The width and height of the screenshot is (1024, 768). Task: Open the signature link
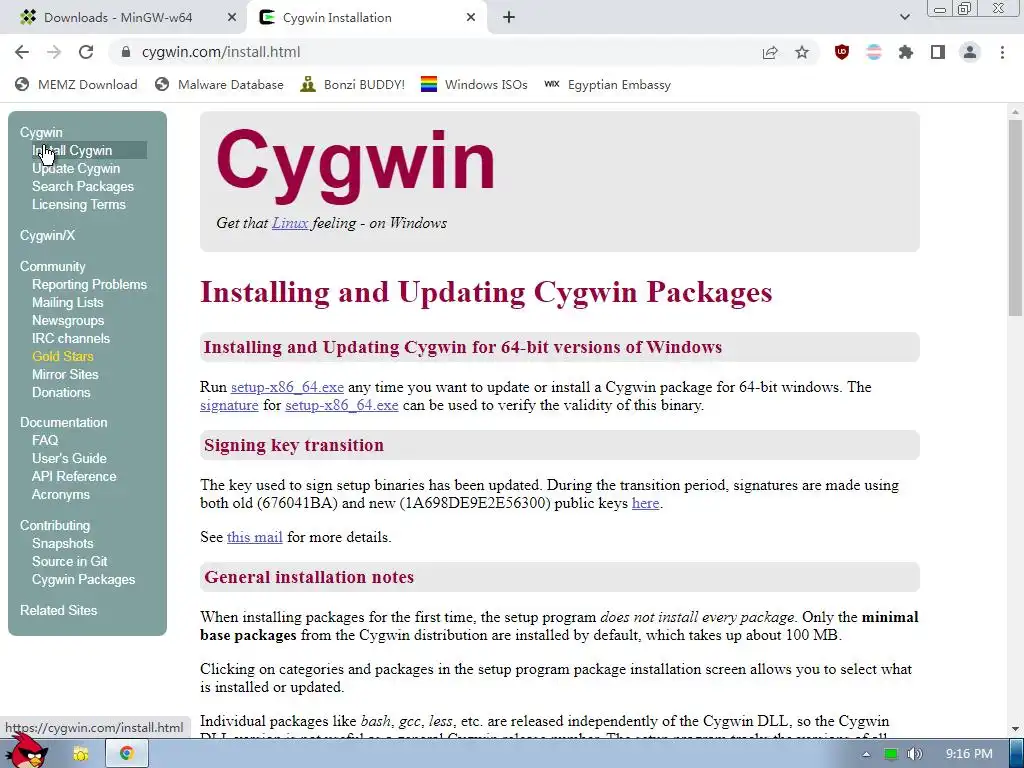tap(229, 406)
